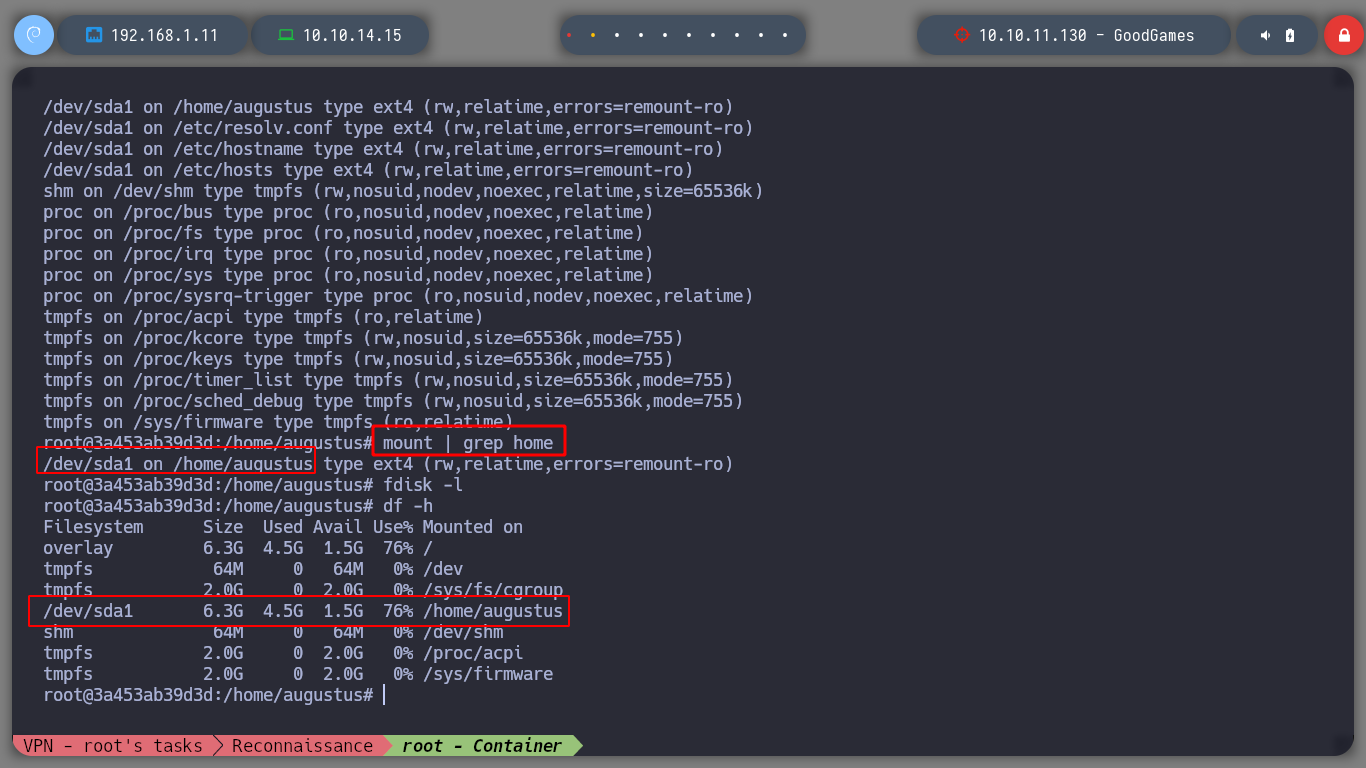Click the '/etc/hosts' mount line

point(368,170)
